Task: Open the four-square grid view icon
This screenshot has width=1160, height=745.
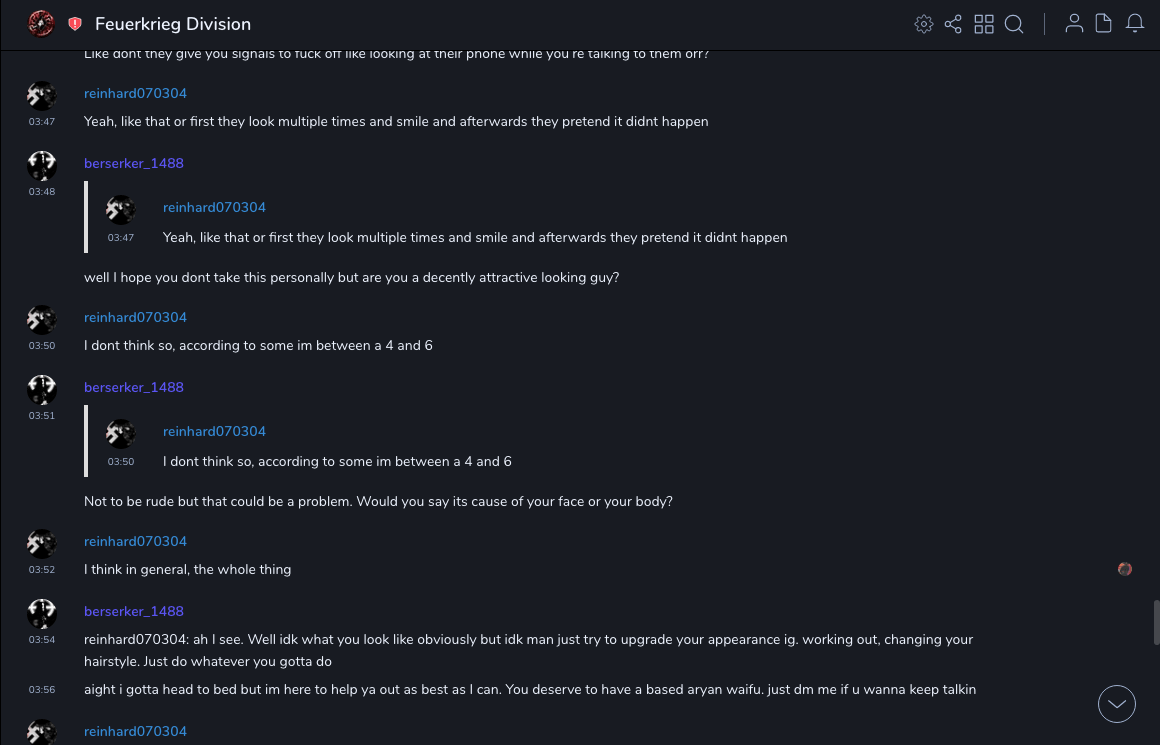Action: pyautogui.click(x=984, y=24)
